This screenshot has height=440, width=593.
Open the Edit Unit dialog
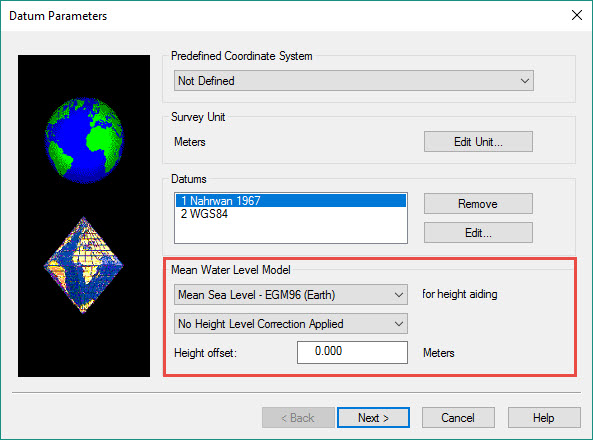coord(478,142)
